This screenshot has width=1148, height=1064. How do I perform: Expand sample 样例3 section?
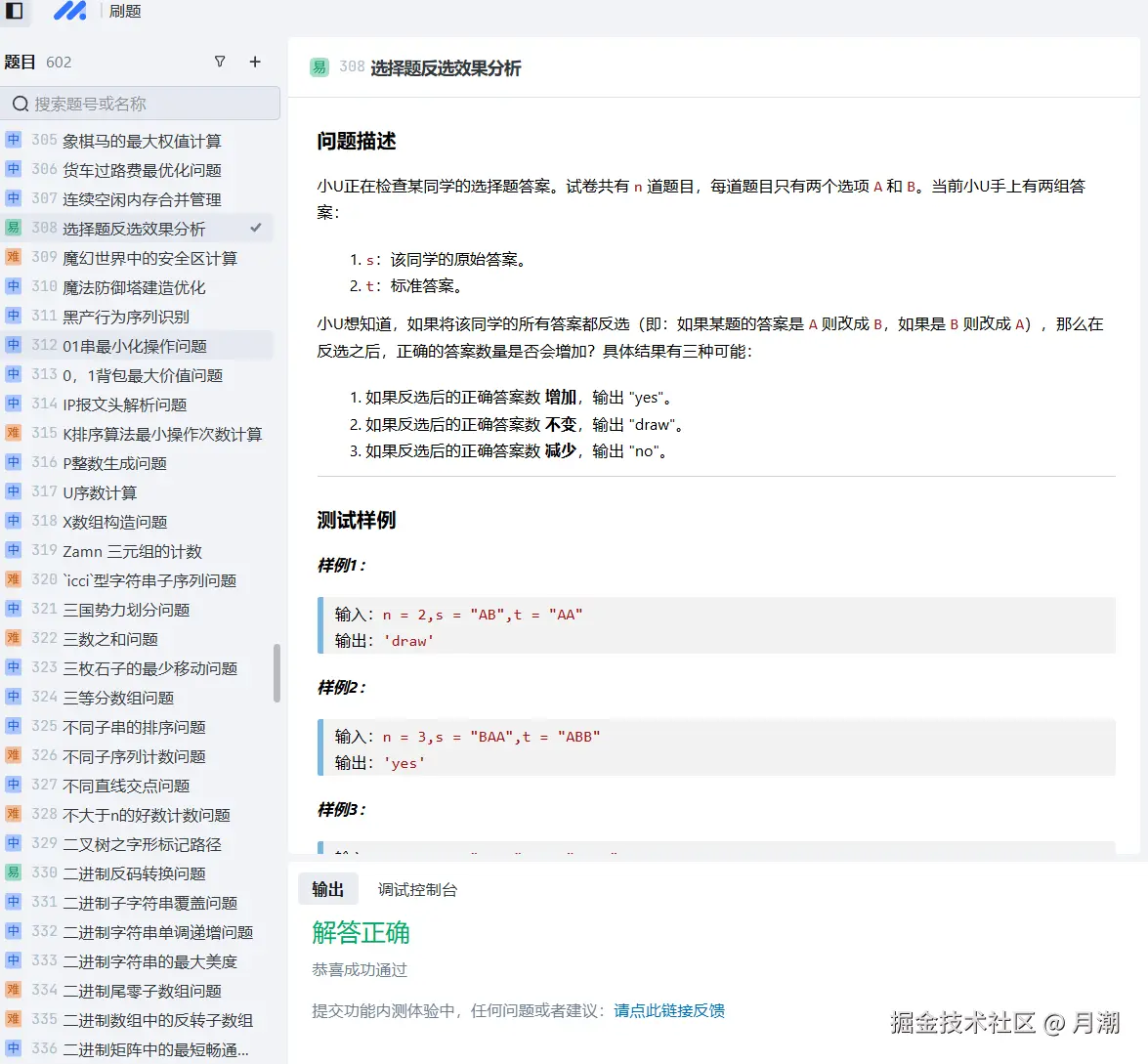point(339,809)
